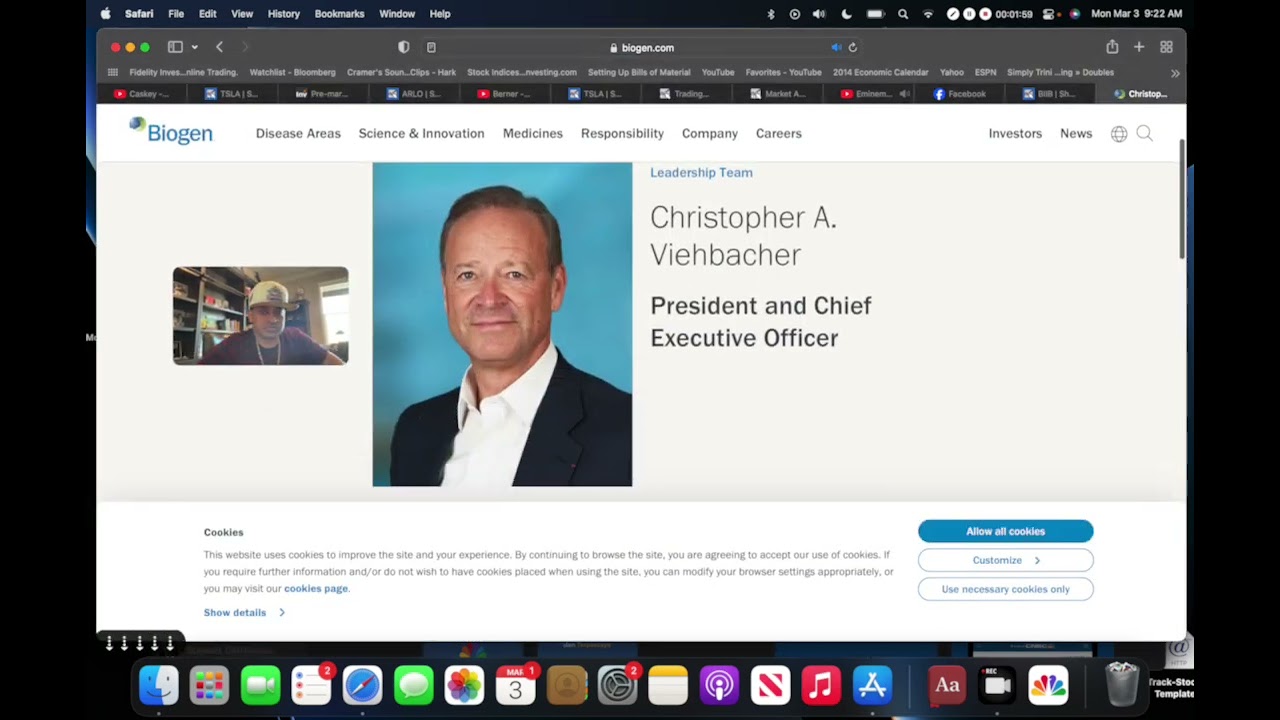Image resolution: width=1280 pixels, height=720 pixels.
Task: Switch to the Market A... tab
Action: tap(777, 94)
